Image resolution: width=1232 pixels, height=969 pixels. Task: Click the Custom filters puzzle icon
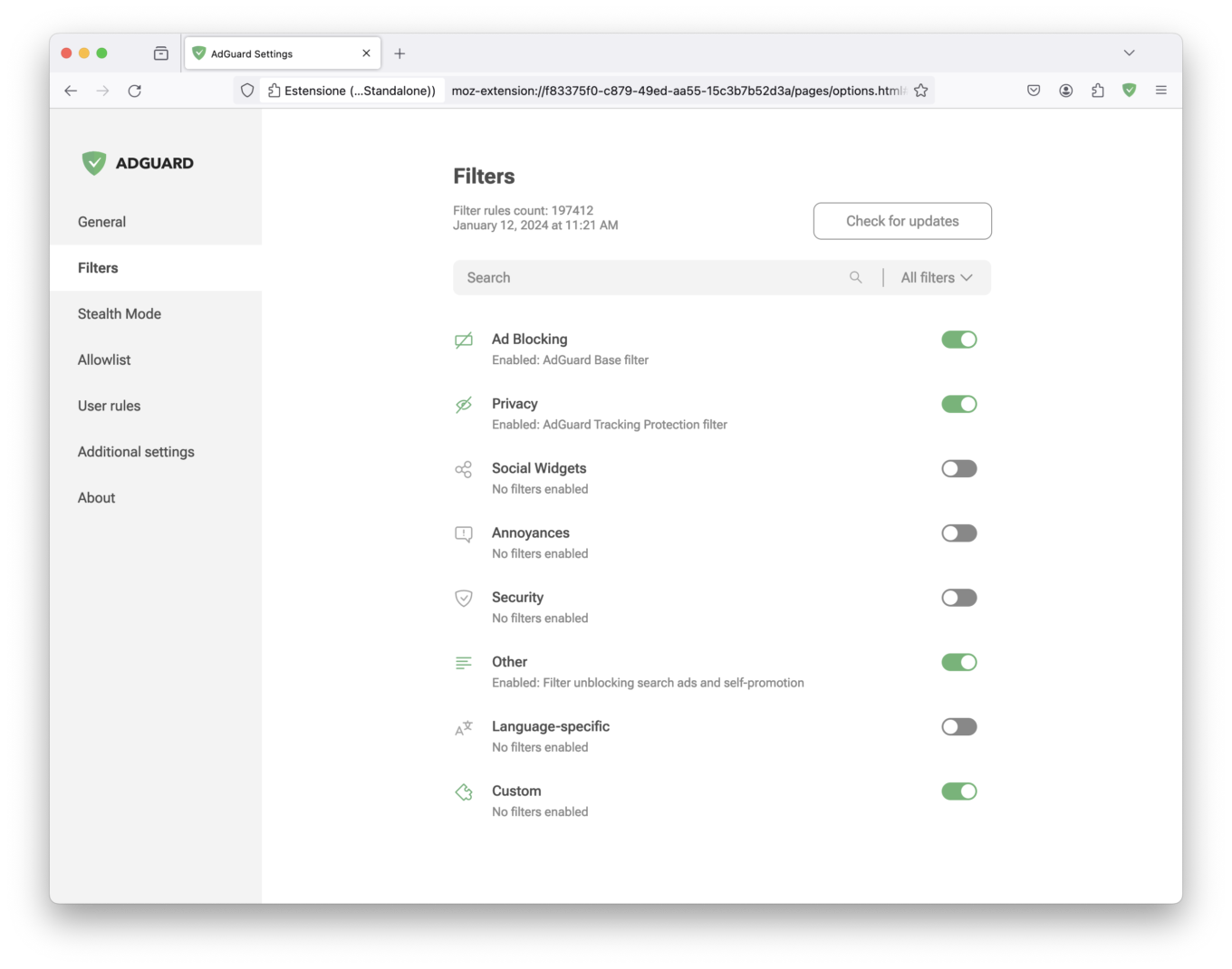(x=464, y=792)
